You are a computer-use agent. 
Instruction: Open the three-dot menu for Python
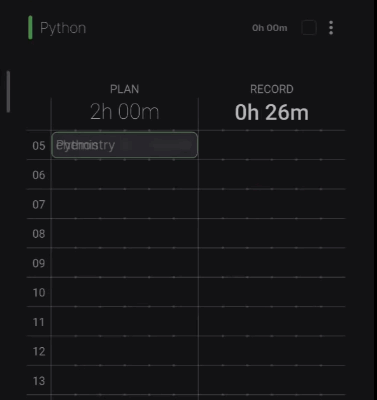click(x=331, y=28)
